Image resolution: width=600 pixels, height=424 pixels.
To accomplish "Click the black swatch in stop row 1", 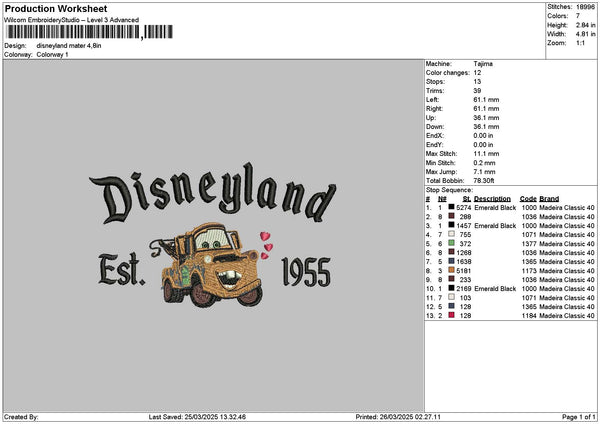I will click(452, 207).
